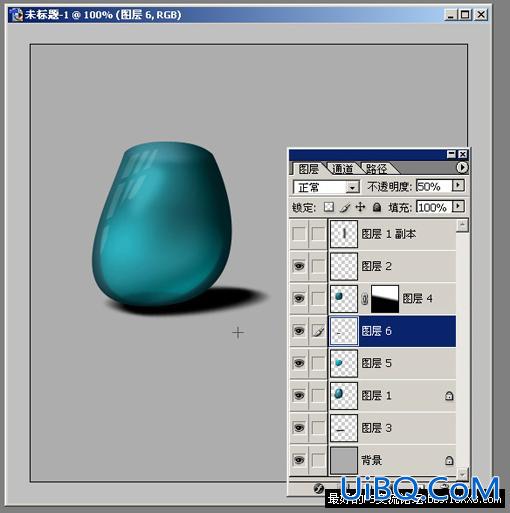
Task: Hide 图层 4 via its eye icon
Action: click(x=299, y=298)
